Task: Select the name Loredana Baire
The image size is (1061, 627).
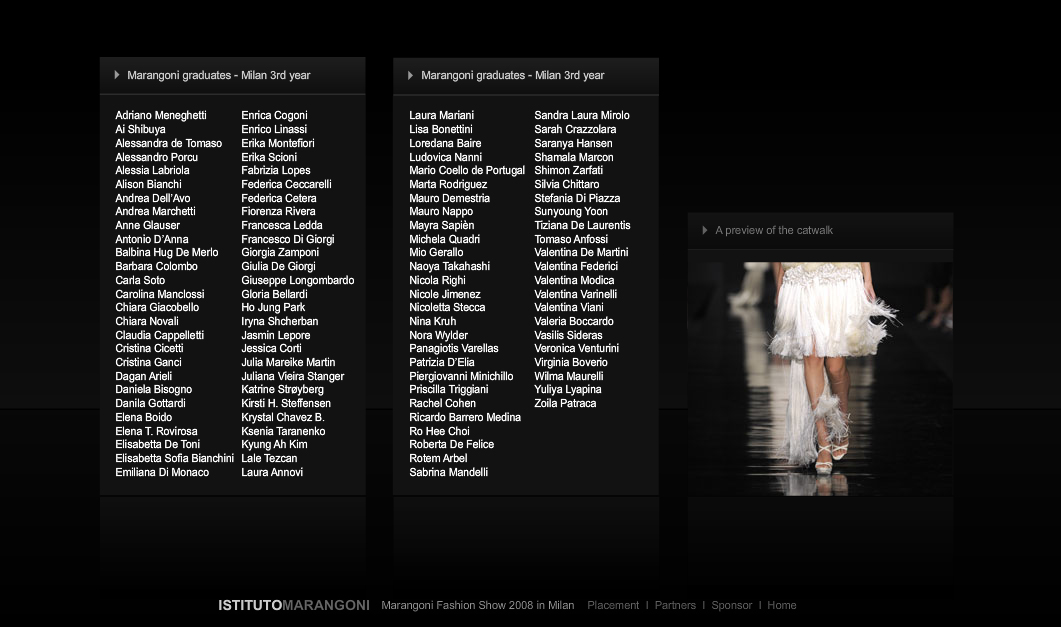Action: 445,143
